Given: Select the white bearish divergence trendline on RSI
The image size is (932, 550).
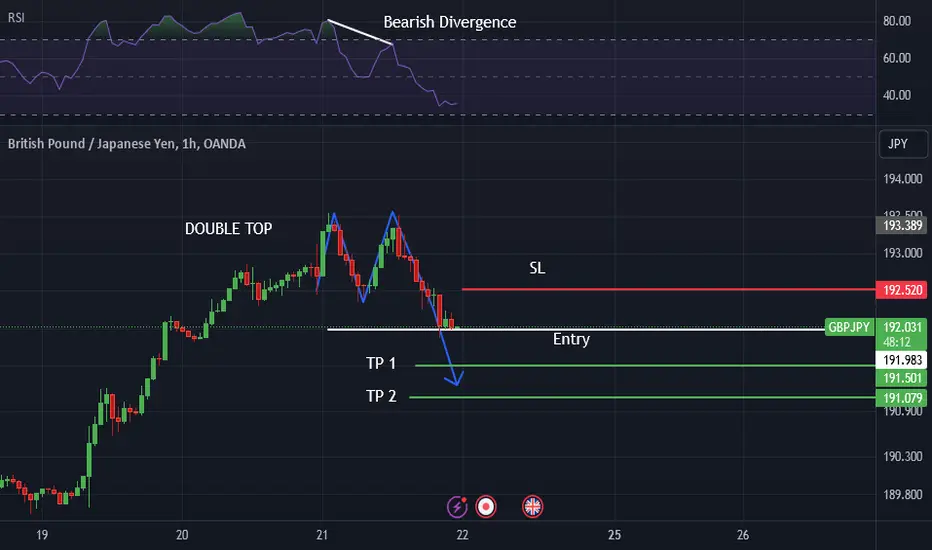Looking at the screenshot, I should (360, 32).
